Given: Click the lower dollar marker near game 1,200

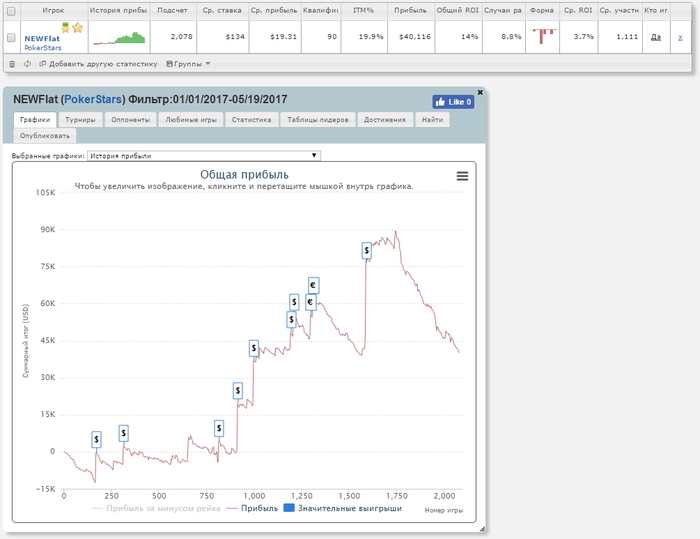Looking at the screenshot, I should click(x=291, y=319).
